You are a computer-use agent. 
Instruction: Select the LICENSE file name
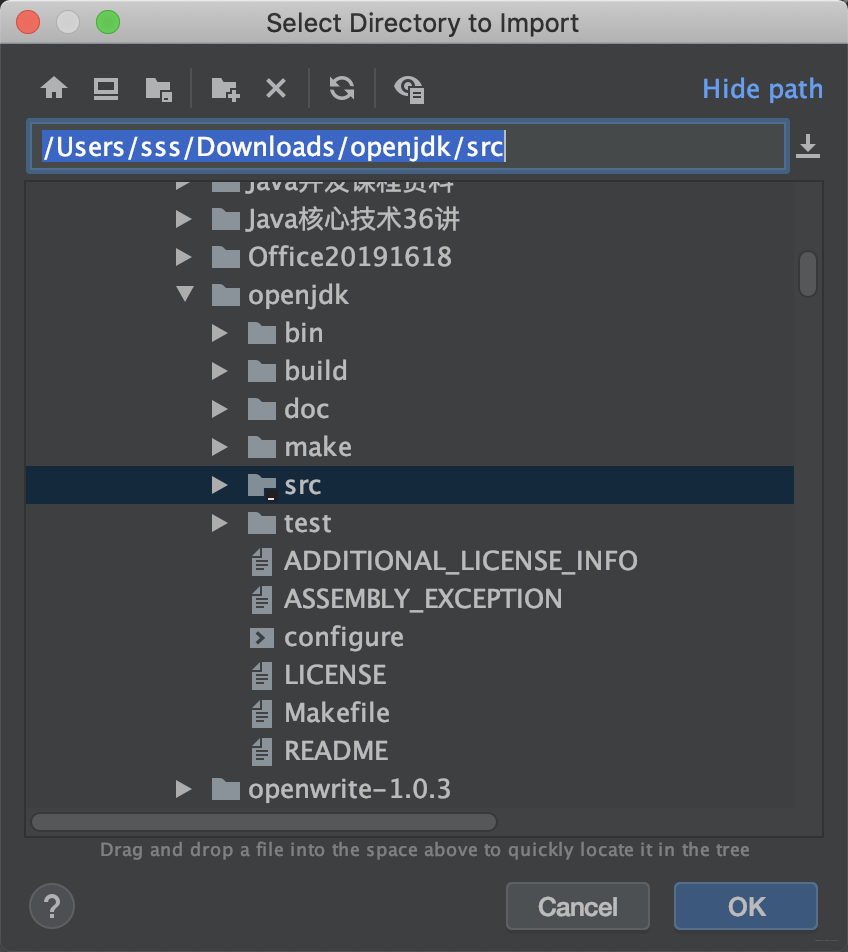click(x=335, y=675)
